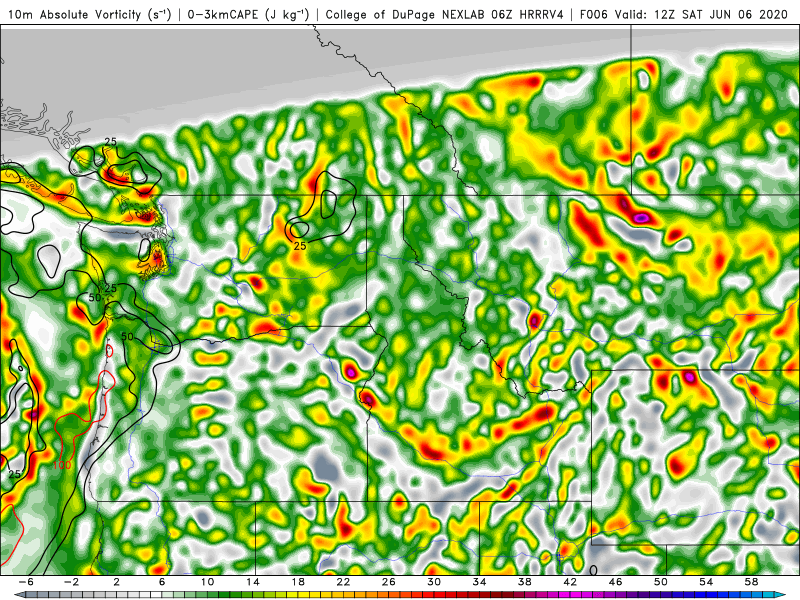Viewport: 800px width, 600px height.
Task: Click the colorbar tick label "10"
Action: click(207, 582)
